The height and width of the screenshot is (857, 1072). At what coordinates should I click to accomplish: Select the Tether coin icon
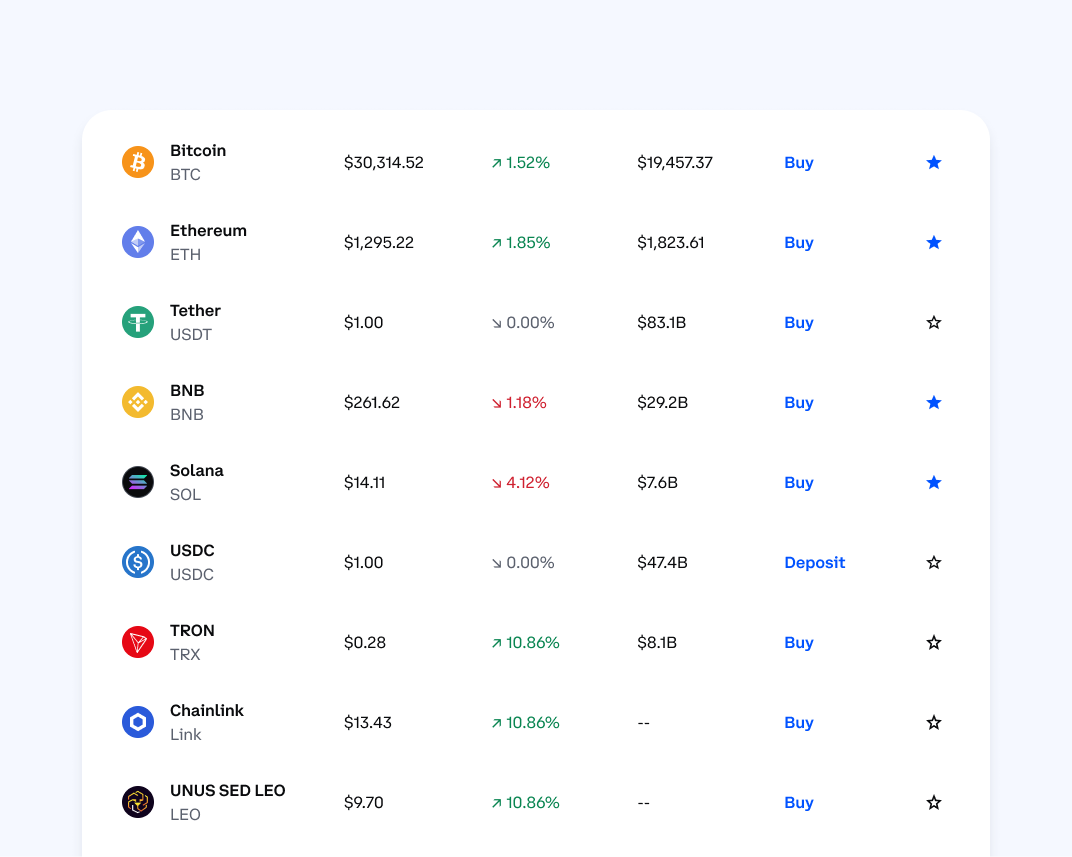(x=138, y=322)
